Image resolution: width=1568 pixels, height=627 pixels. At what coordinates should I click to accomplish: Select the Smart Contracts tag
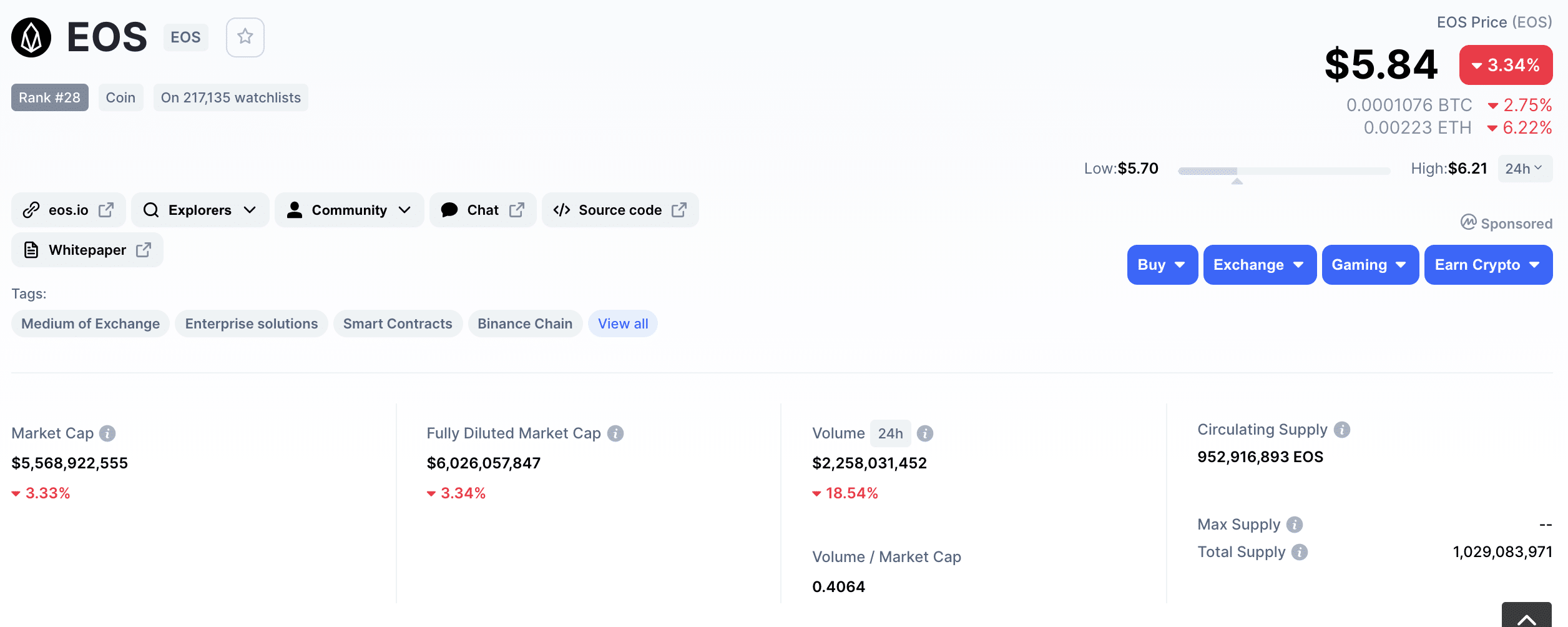[x=398, y=323]
